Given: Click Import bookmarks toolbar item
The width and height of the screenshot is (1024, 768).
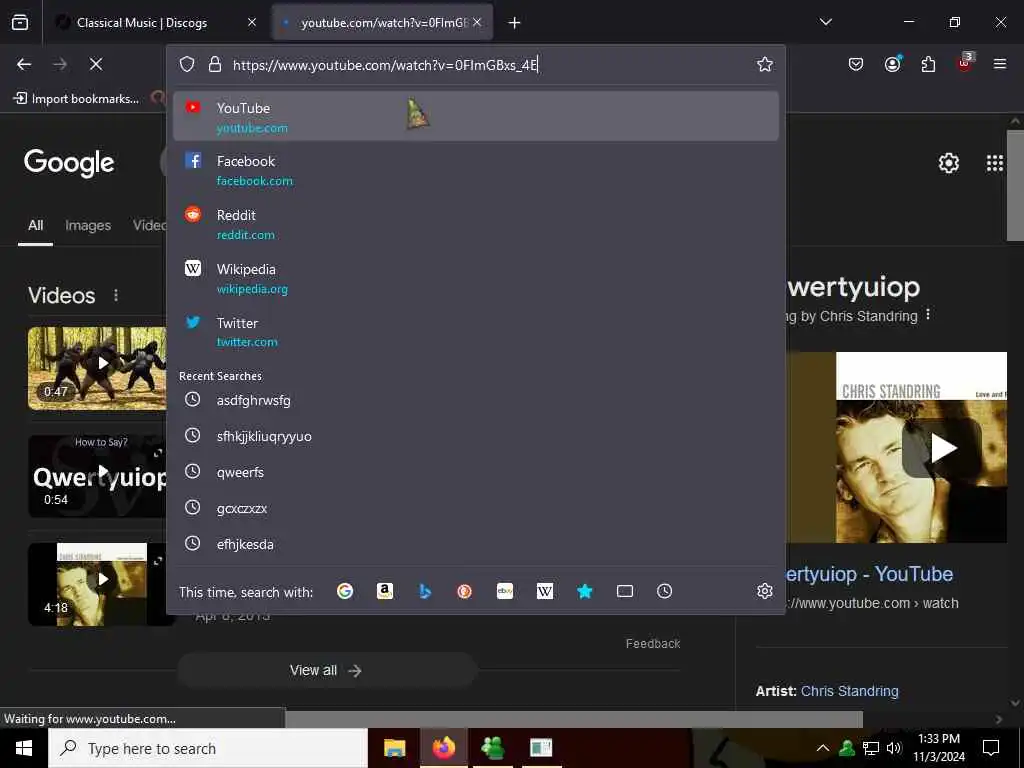Looking at the screenshot, I should pyautogui.click(x=76, y=99).
